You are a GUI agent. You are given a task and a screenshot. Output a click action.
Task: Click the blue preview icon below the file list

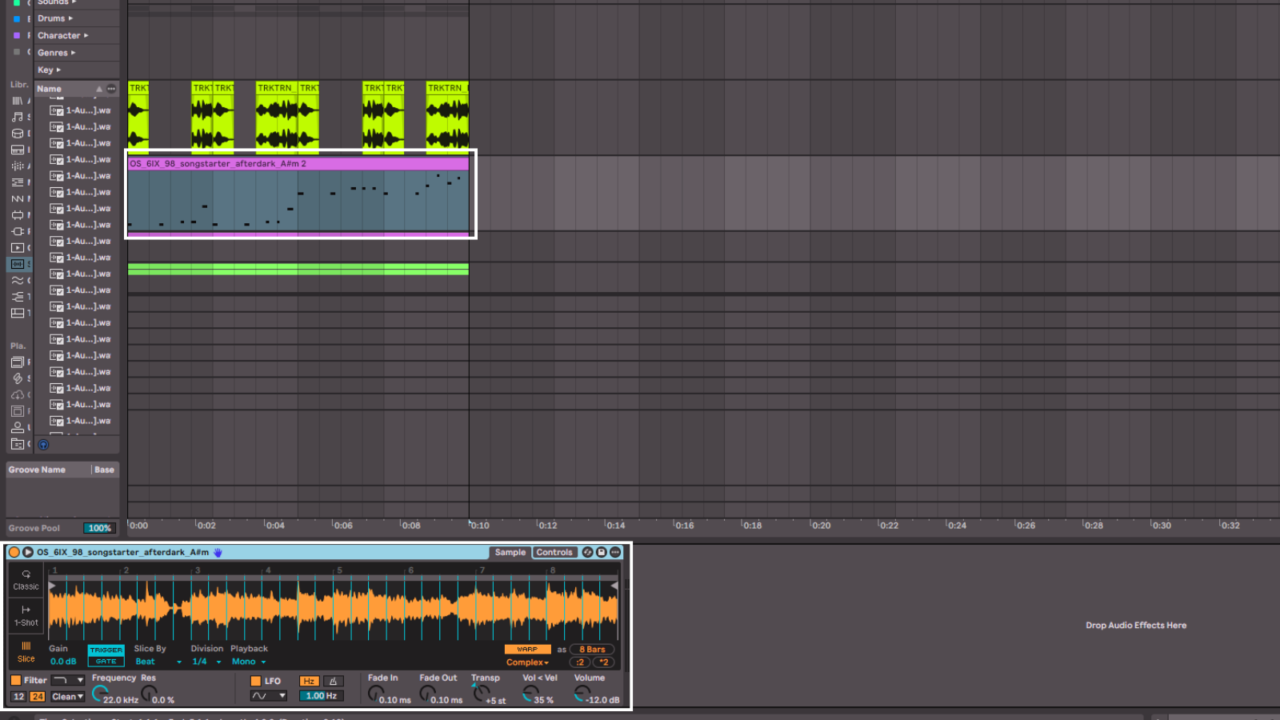(43, 445)
